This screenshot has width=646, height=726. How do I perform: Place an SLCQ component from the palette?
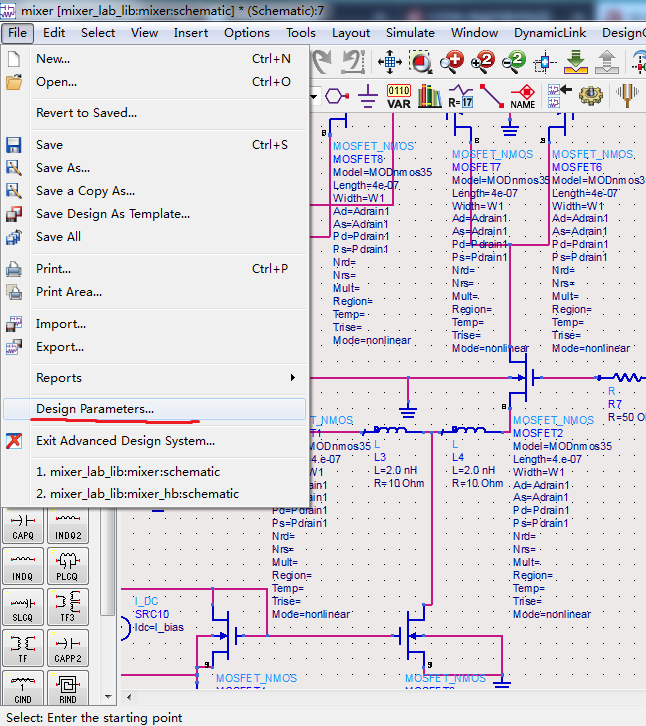coord(23,607)
